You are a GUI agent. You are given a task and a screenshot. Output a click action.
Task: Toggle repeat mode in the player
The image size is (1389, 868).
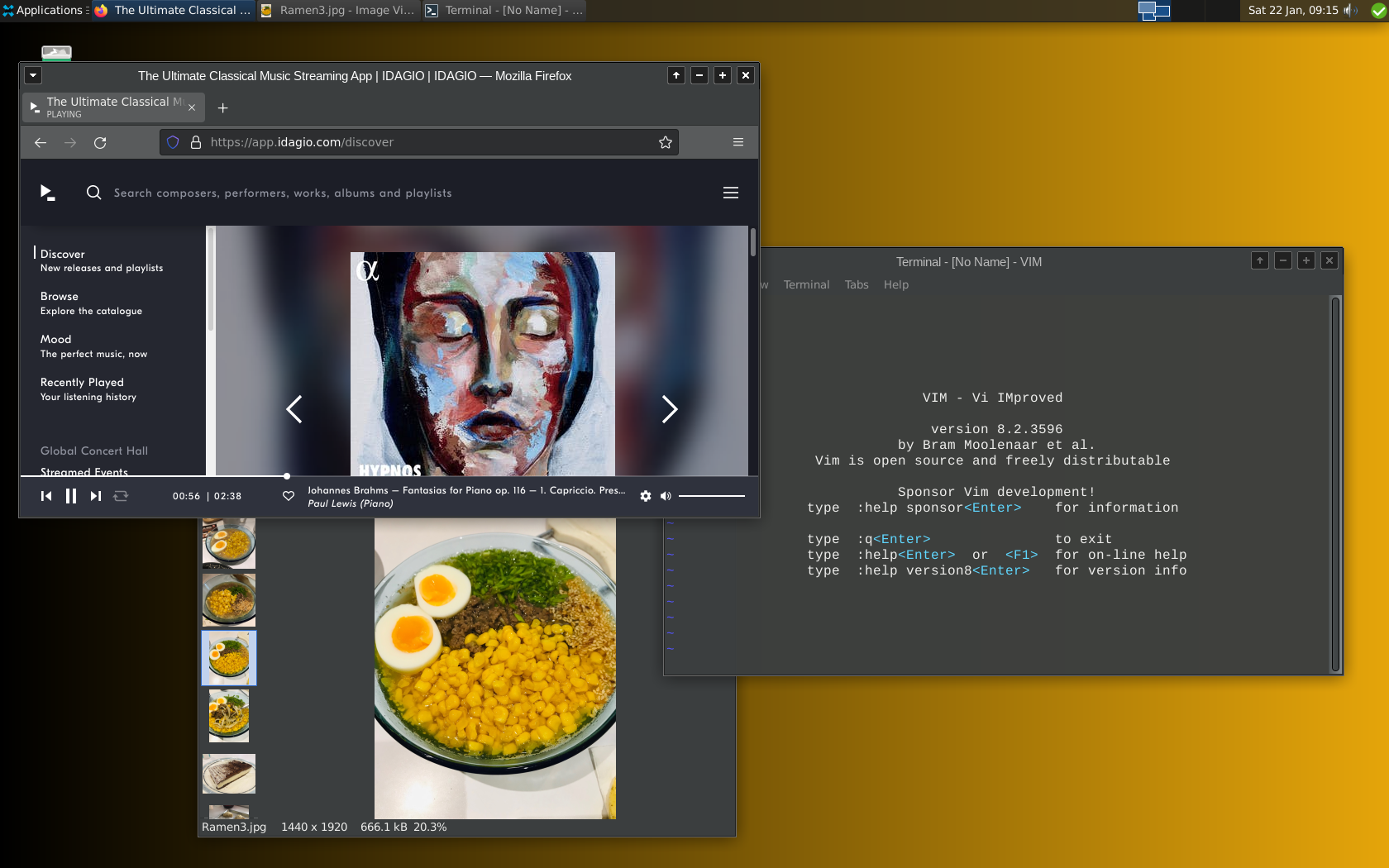click(121, 496)
